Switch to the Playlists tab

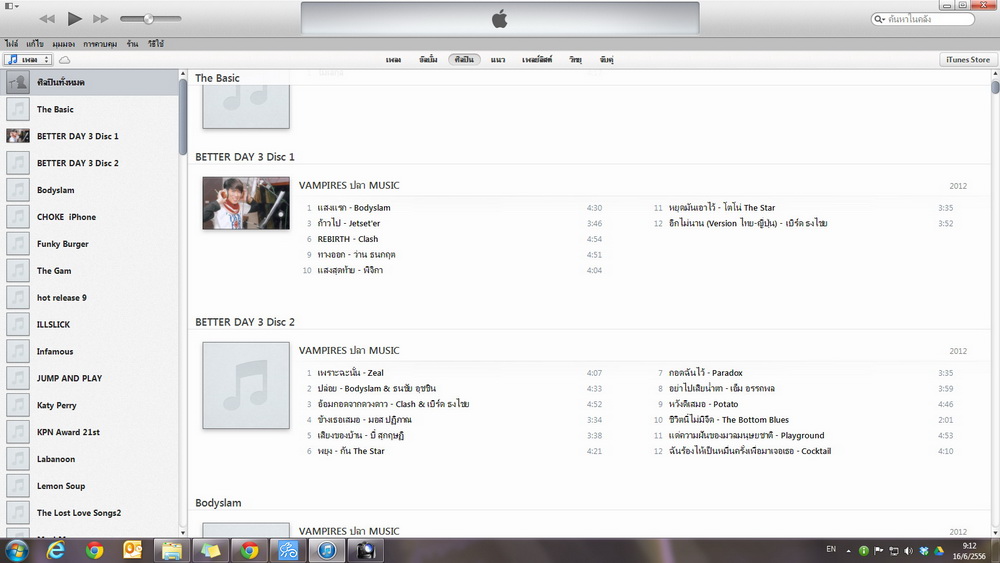537,59
